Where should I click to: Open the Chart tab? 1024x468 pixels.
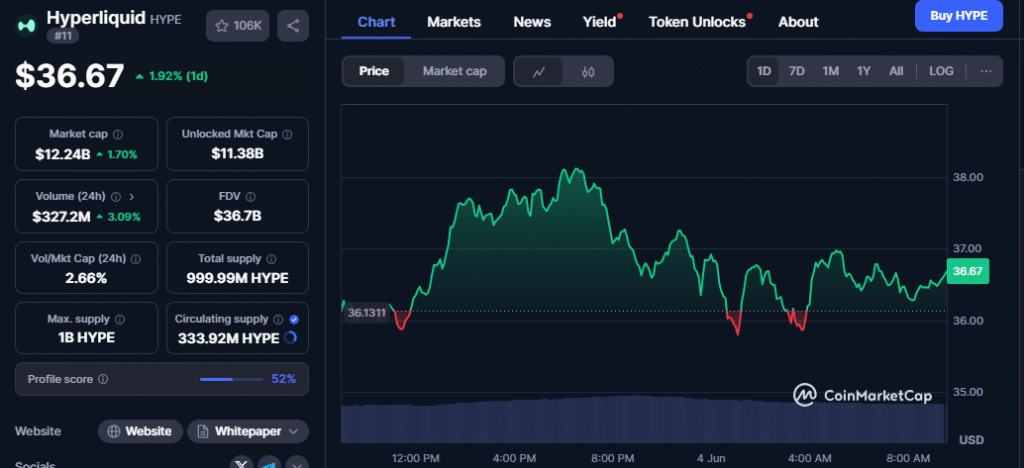point(376,22)
